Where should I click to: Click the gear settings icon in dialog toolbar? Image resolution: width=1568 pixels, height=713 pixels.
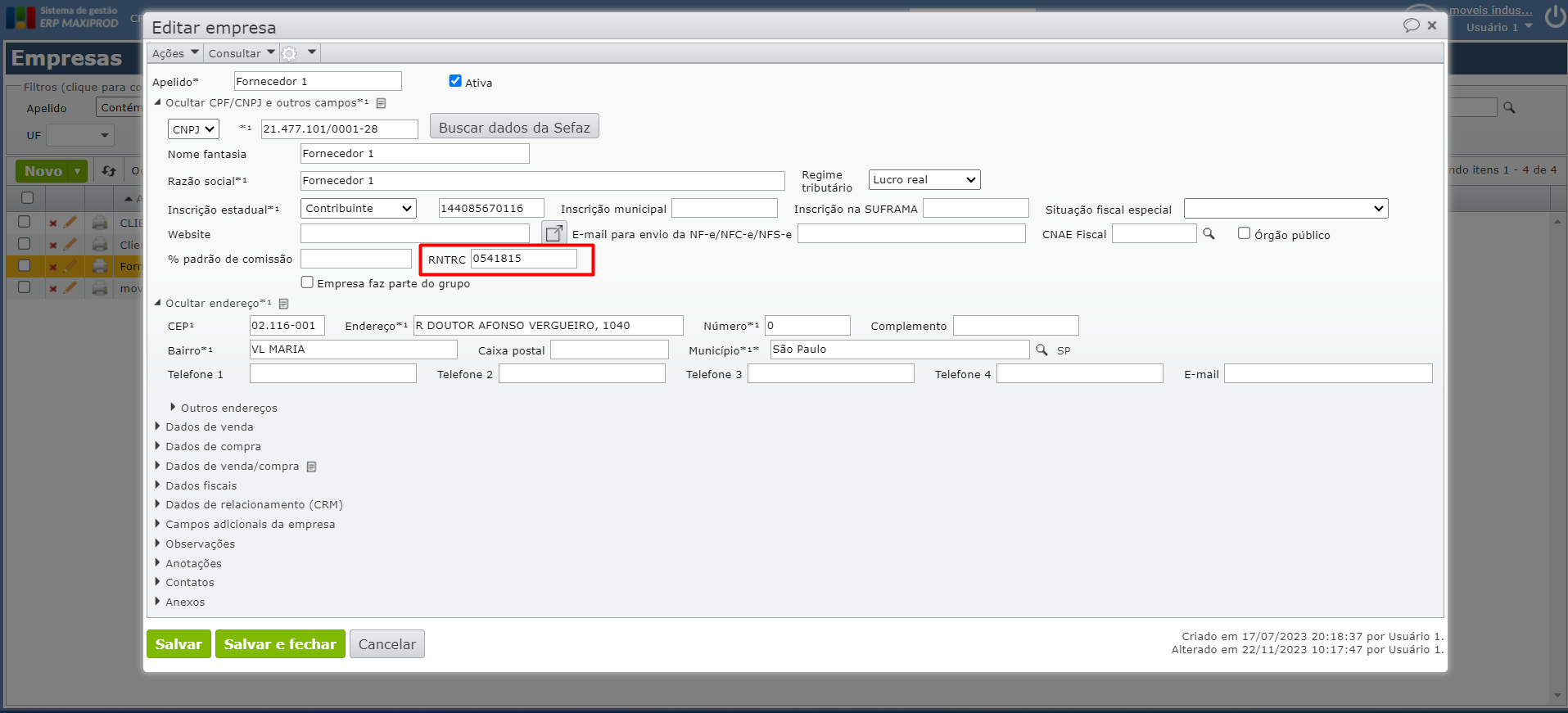point(290,54)
